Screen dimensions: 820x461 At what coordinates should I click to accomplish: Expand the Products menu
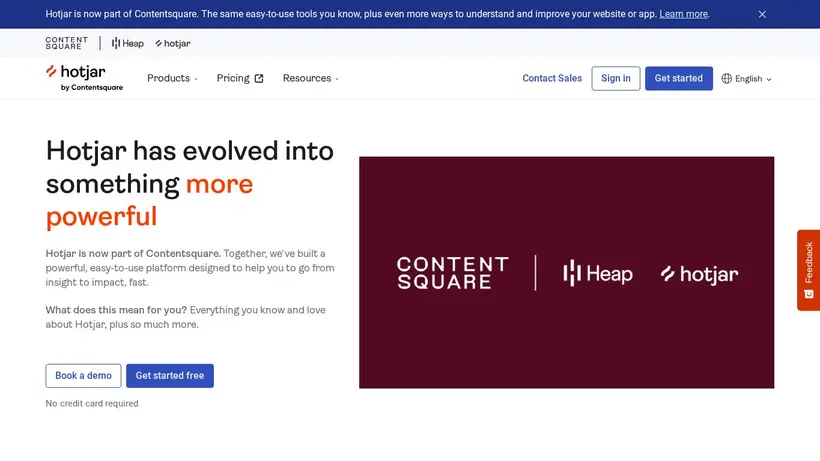coord(172,78)
